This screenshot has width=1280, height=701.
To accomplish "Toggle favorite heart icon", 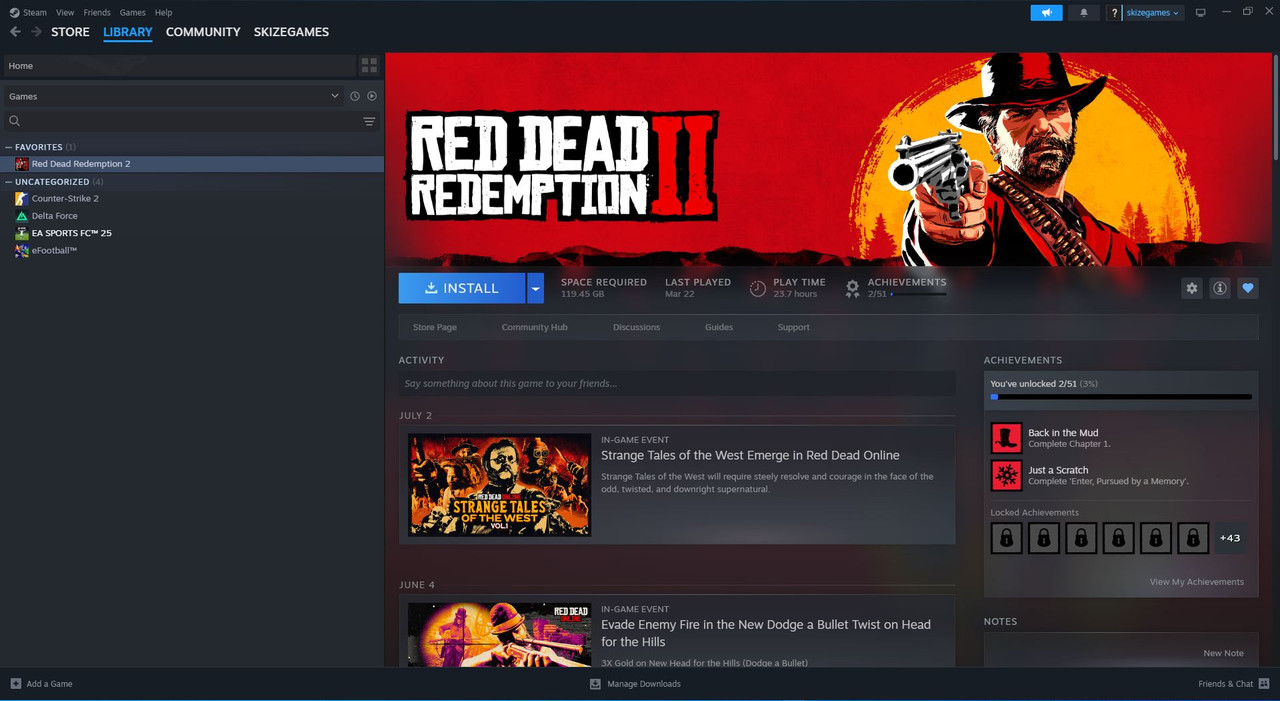I will click(x=1247, y=288).
